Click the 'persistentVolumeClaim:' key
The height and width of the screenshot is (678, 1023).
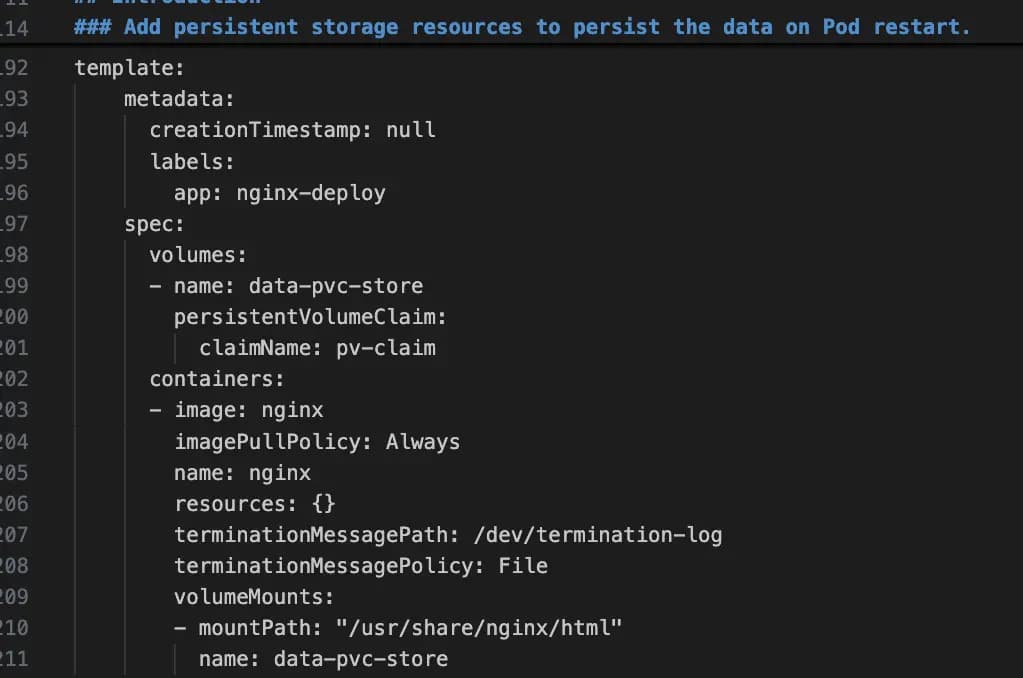point(311,317)
